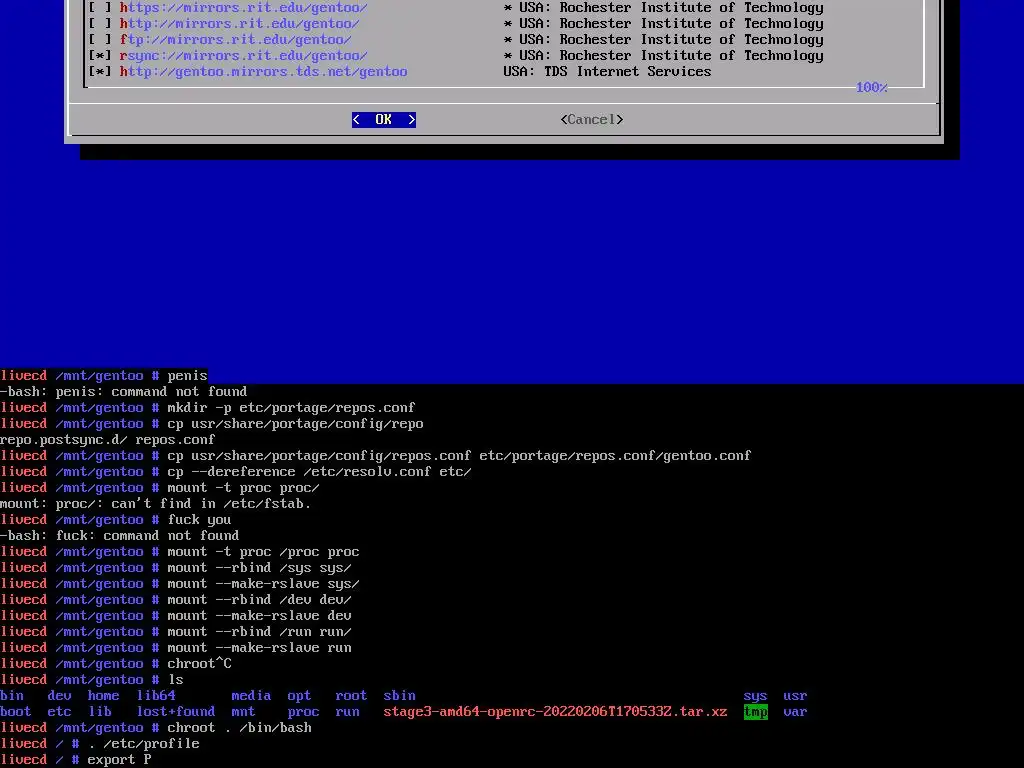Click 'mount --rbind /run run/' command
This screenshot has width=1024, height=768.
259,632
